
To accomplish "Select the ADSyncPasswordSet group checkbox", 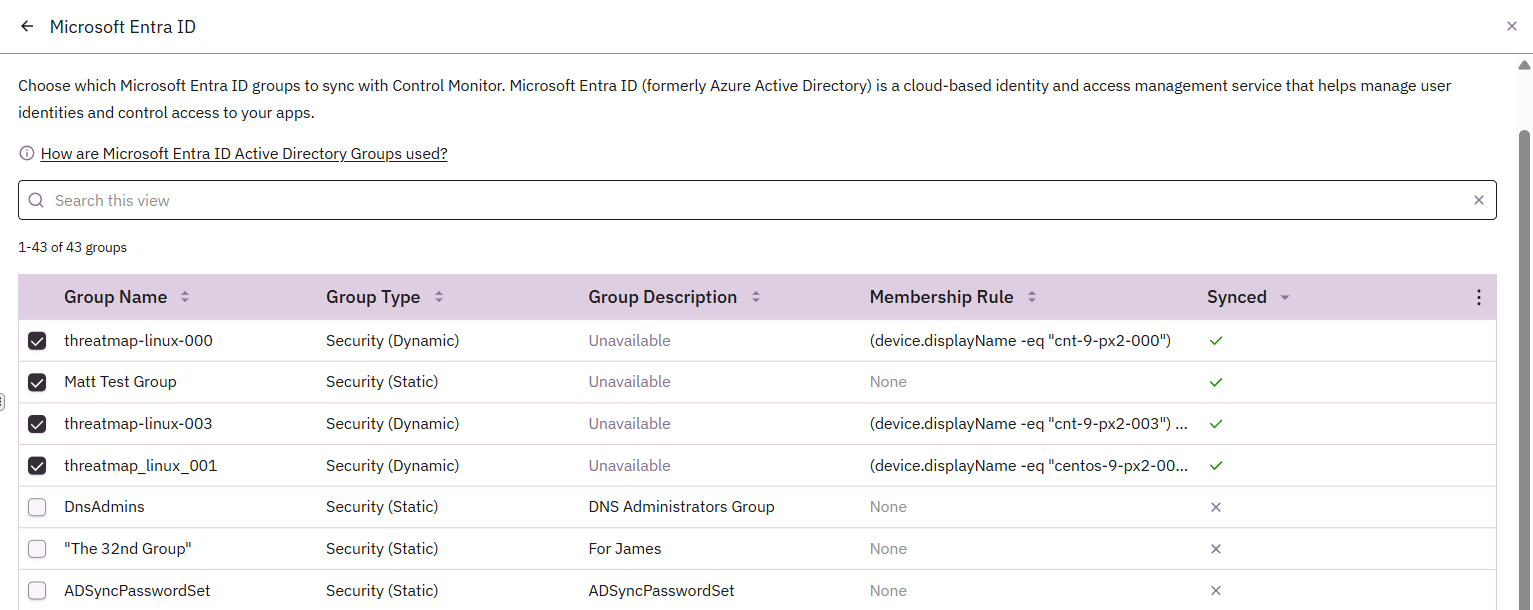I will [x=37, y=591].
